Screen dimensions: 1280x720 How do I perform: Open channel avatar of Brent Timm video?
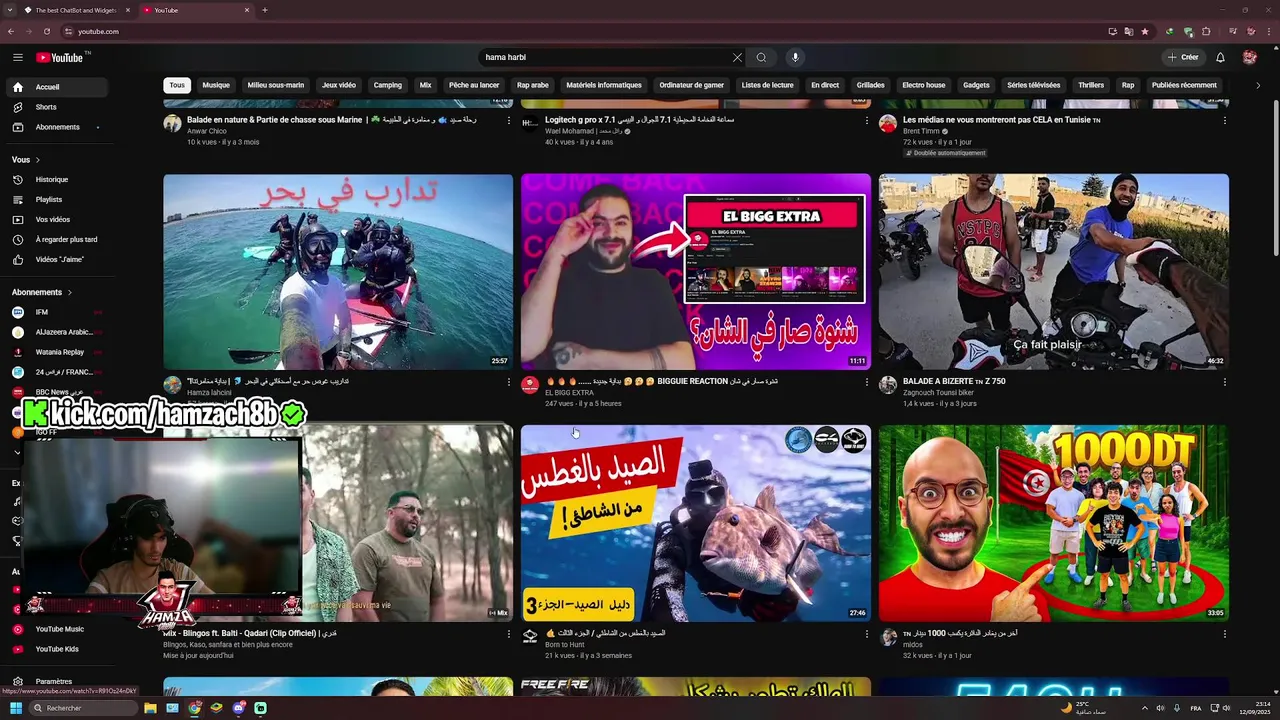pyautogui.click(x=887, y=123)
